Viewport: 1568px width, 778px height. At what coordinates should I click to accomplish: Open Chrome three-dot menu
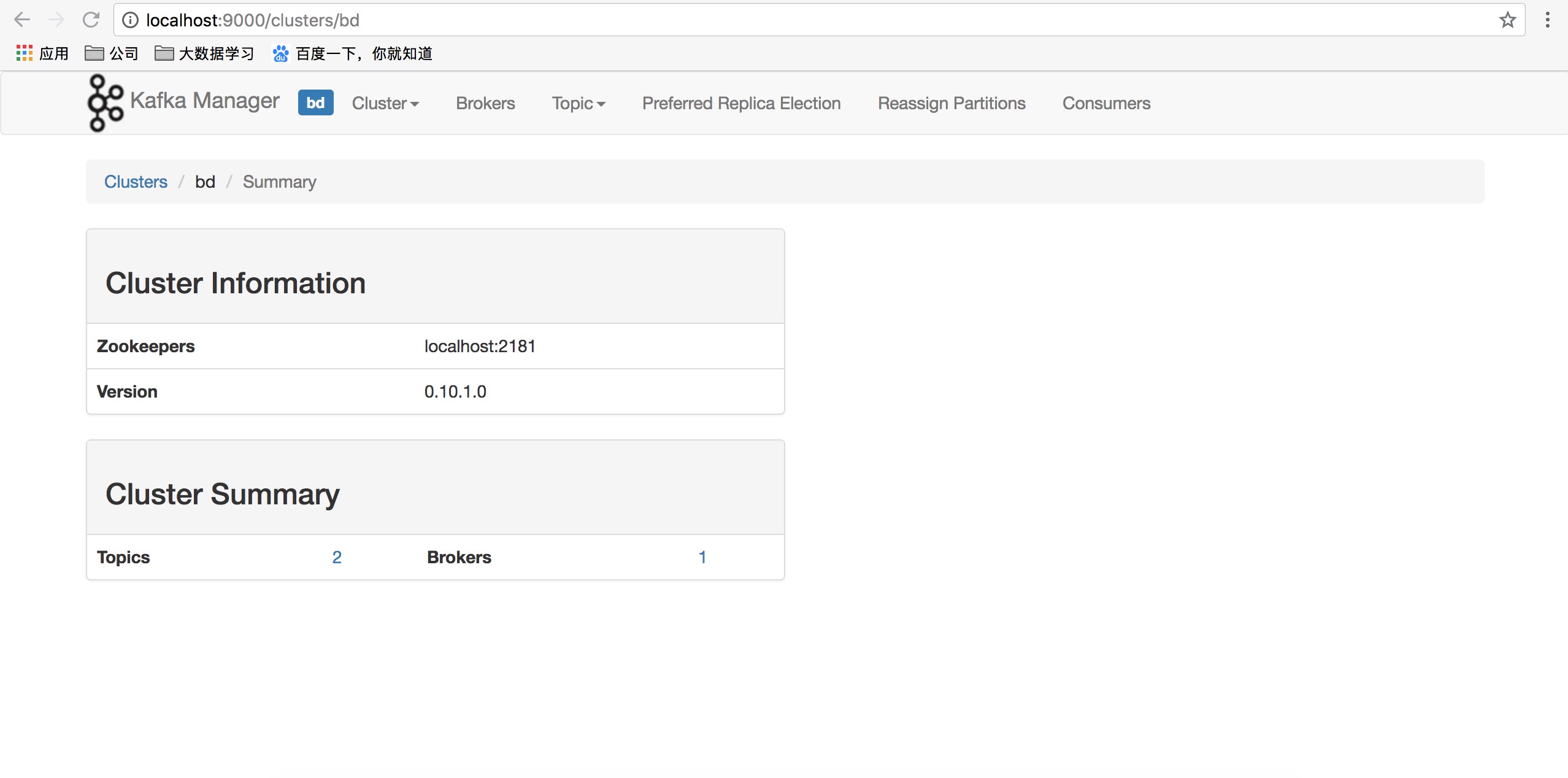(1547, 20)
